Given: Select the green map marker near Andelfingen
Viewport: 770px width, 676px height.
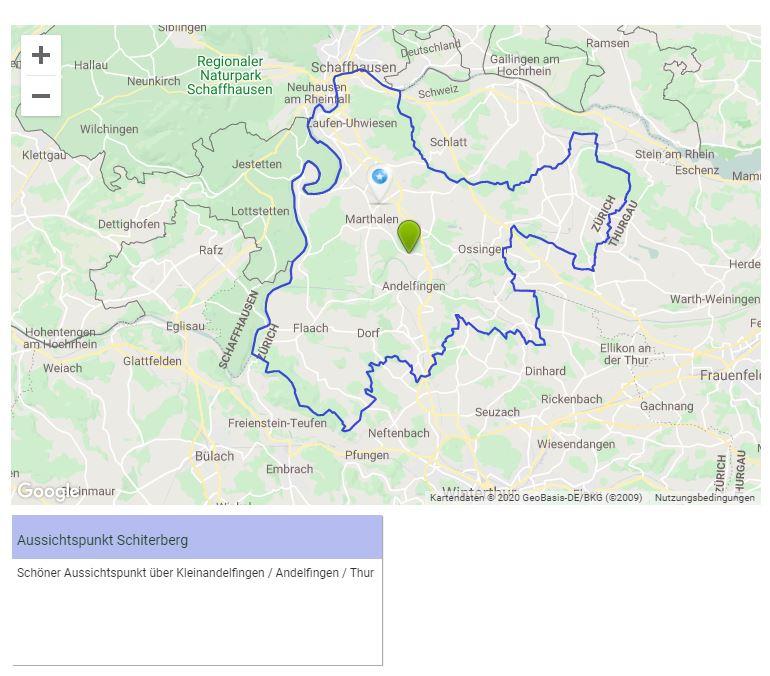Looking at the screenshot, I should point(409,237).
